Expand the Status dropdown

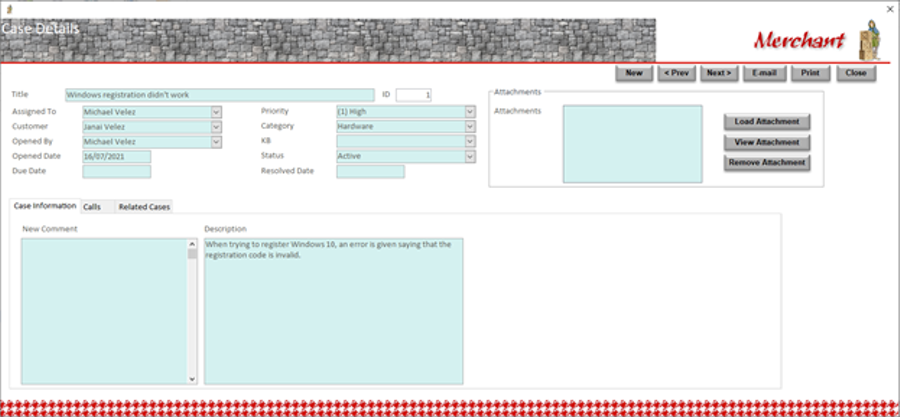point(470,157)
